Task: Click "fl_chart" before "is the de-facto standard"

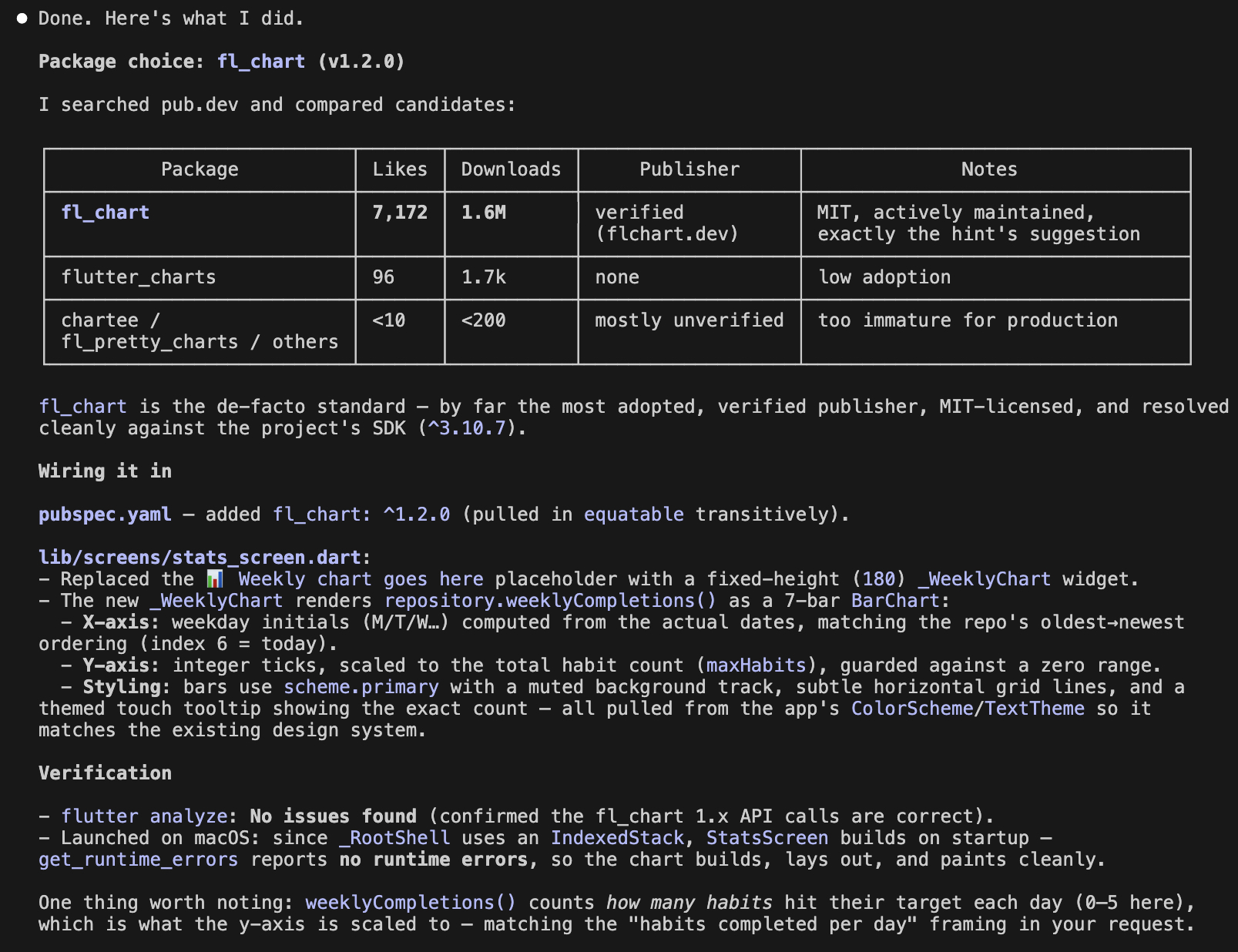Action: (x=82, y=407)
